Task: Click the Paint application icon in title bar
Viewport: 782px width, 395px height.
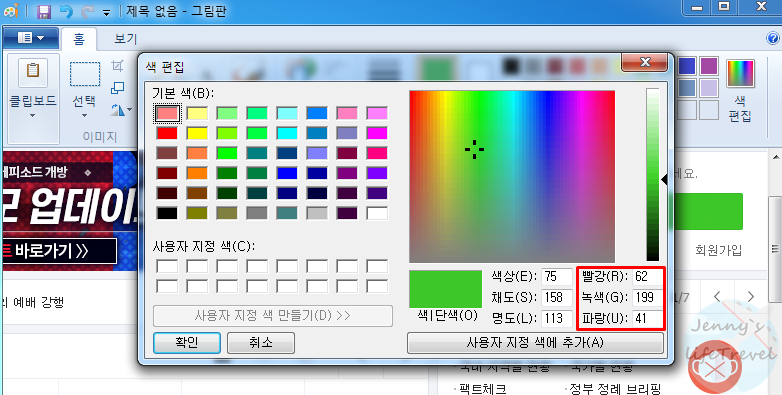Action: point(11,11)
